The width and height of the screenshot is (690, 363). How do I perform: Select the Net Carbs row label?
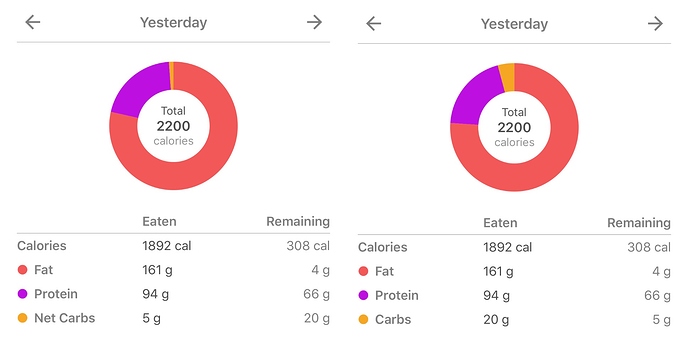coord(65,318)
